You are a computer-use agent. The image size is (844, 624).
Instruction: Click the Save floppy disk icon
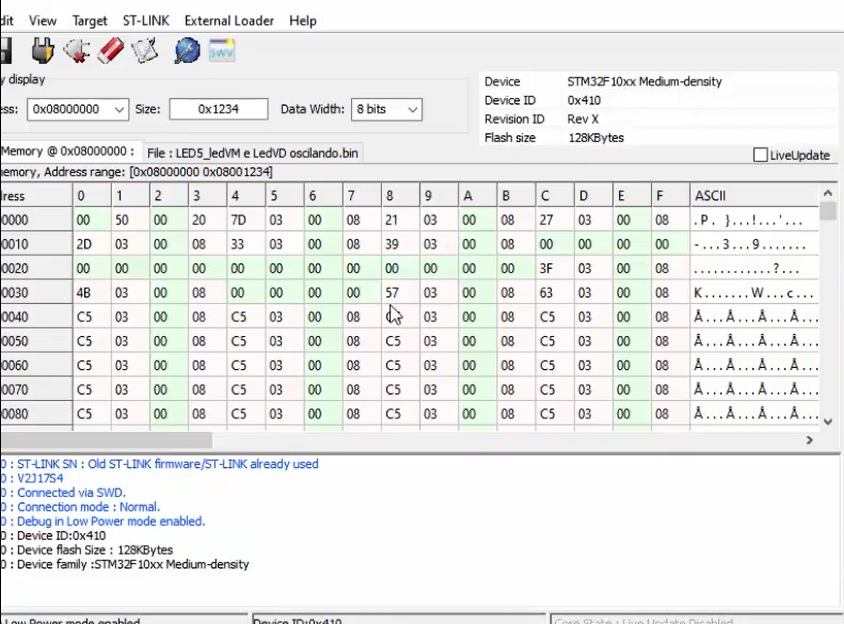5,50
